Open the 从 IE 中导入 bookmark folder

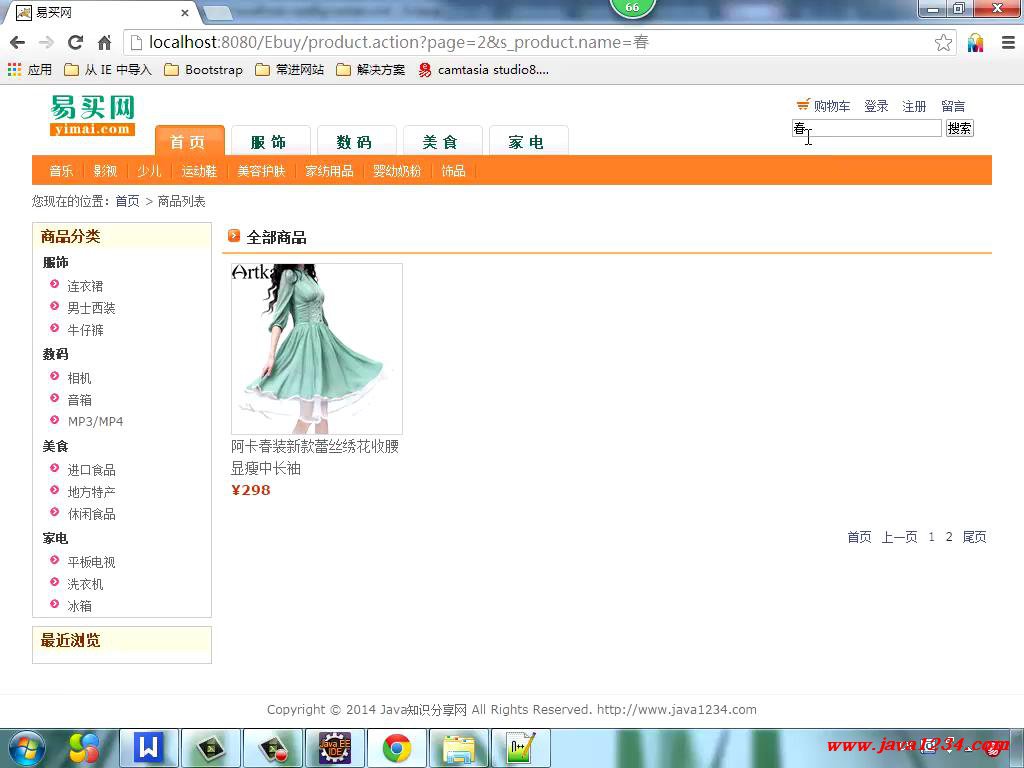coord(108,70)
